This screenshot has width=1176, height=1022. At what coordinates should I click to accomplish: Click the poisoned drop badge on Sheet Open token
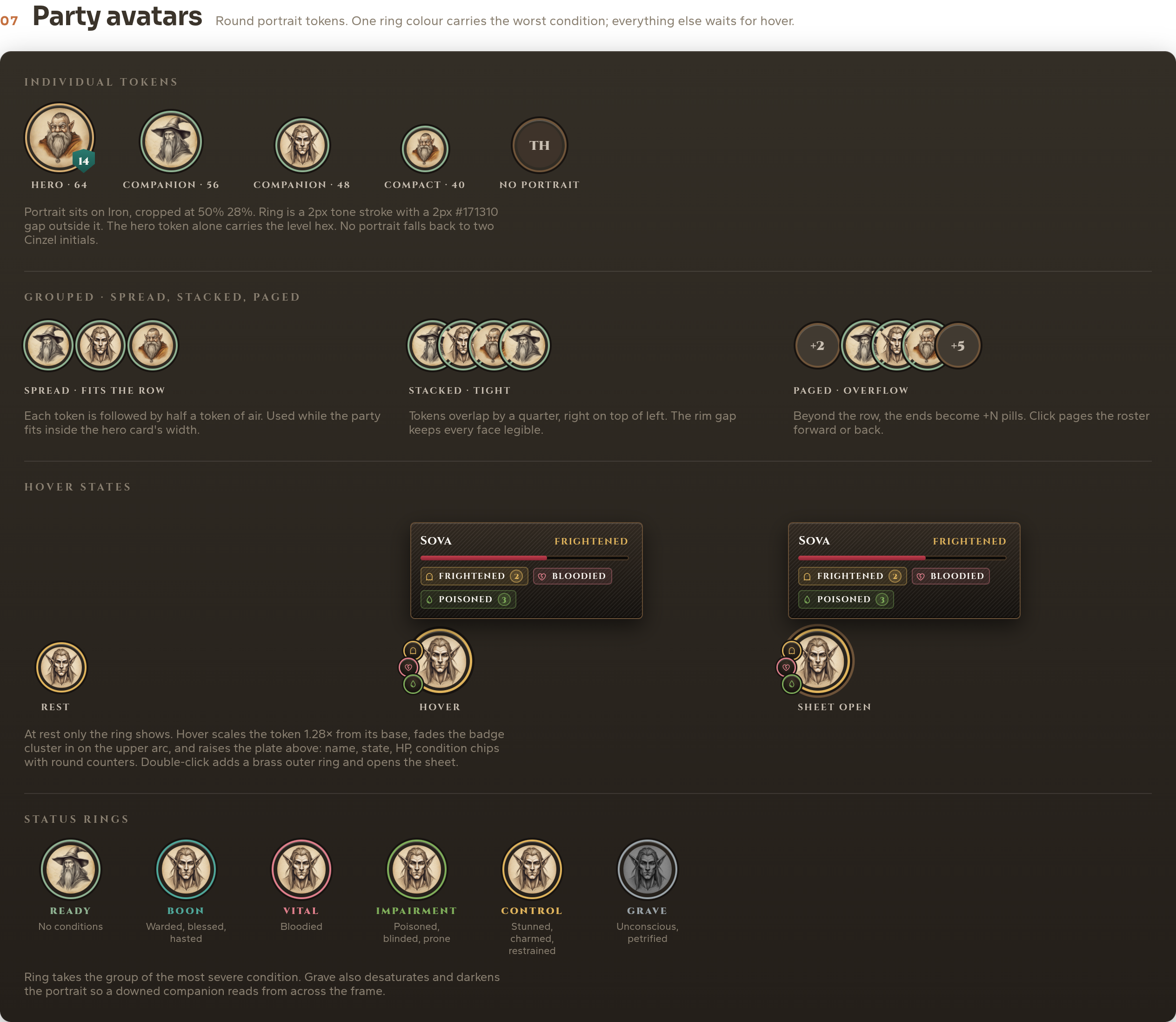pos(791,684)
